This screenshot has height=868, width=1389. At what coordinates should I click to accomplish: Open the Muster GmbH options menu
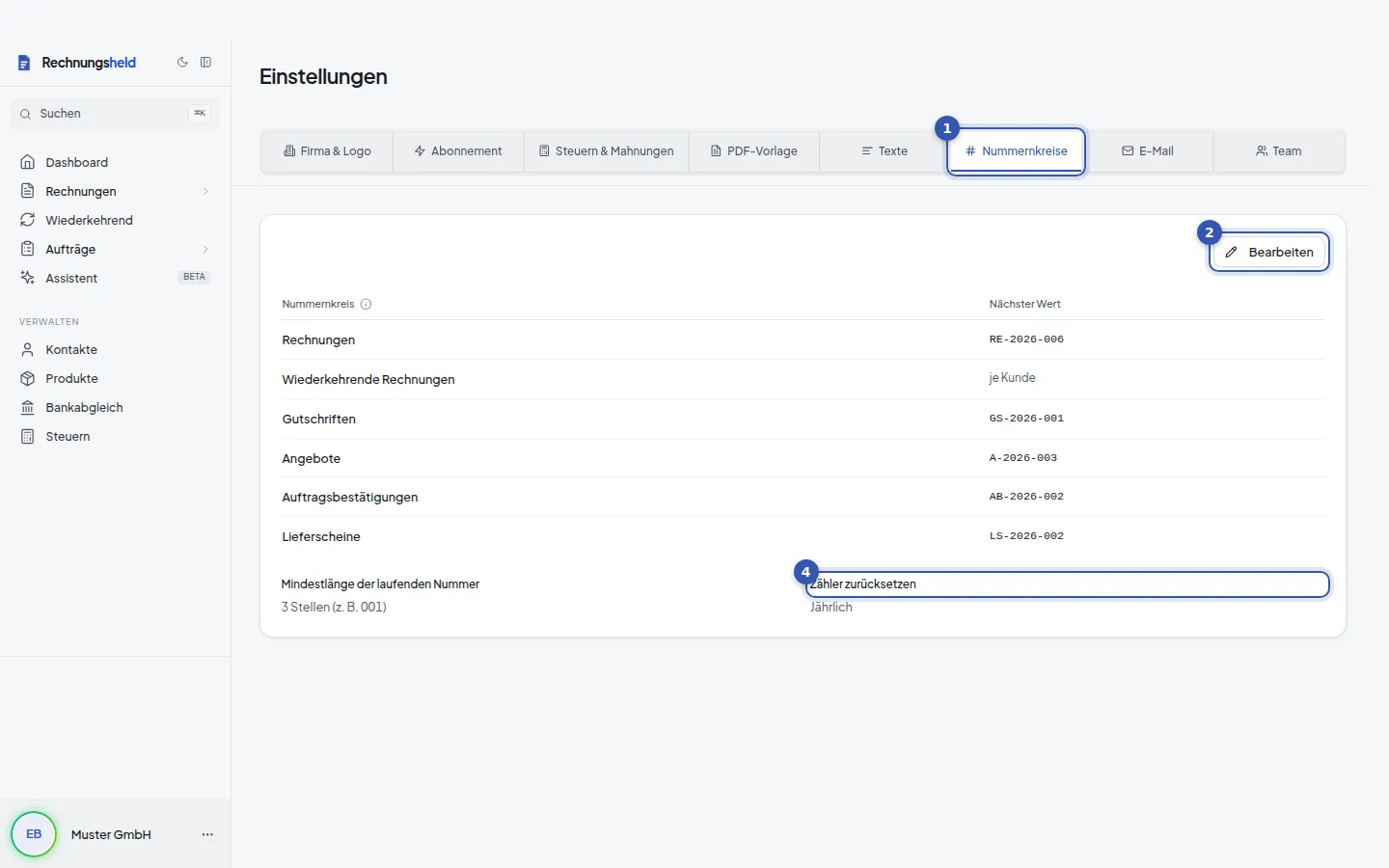tap(207, 834)
